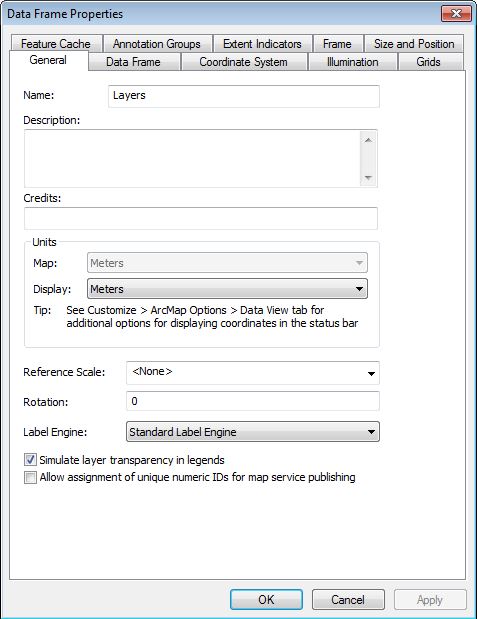Screen dimensions: 477x619
Task: Switch to the Data Frame tab
Action: 134,62
